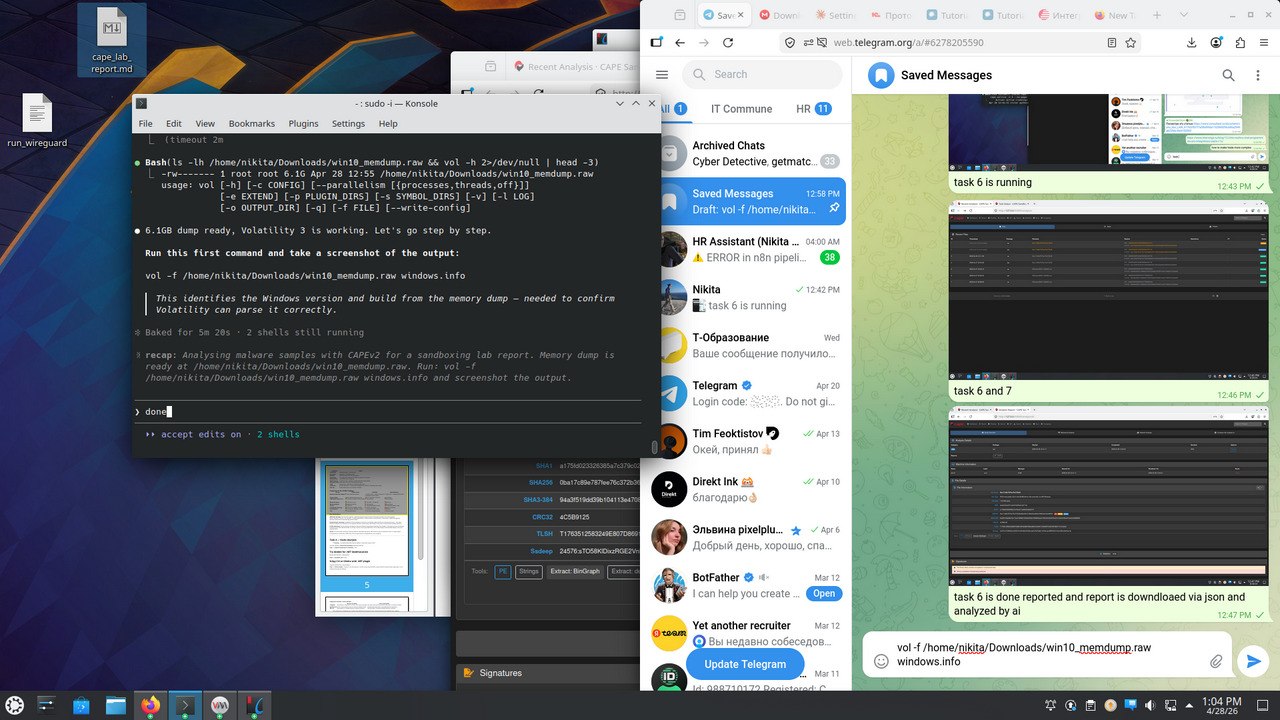Bookmark this page with the star icon

tap(1131, 43)
